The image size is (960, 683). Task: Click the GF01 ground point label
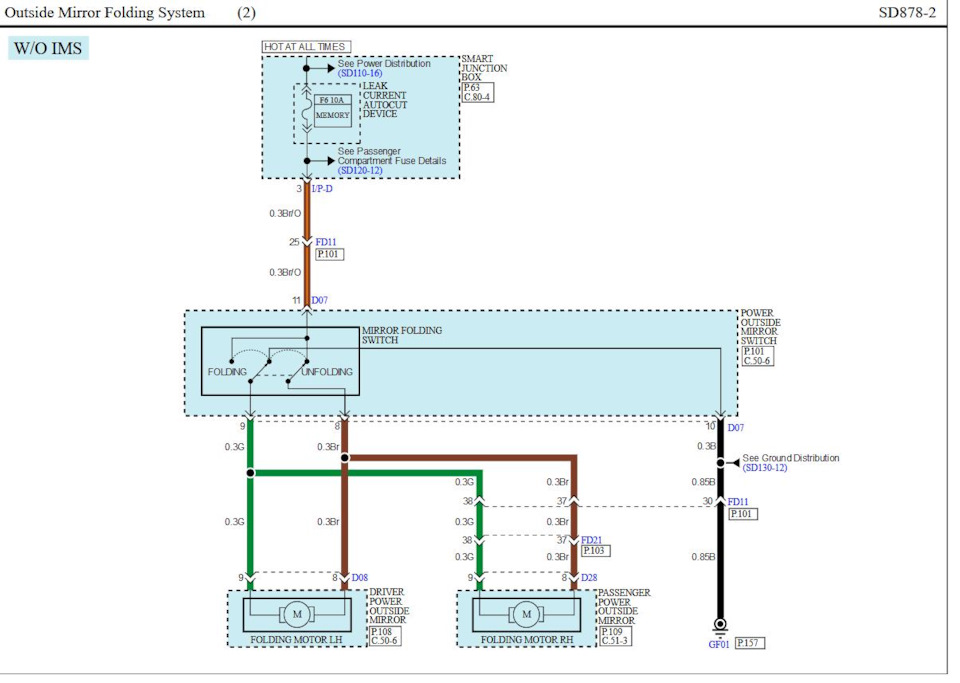(719, 645)
